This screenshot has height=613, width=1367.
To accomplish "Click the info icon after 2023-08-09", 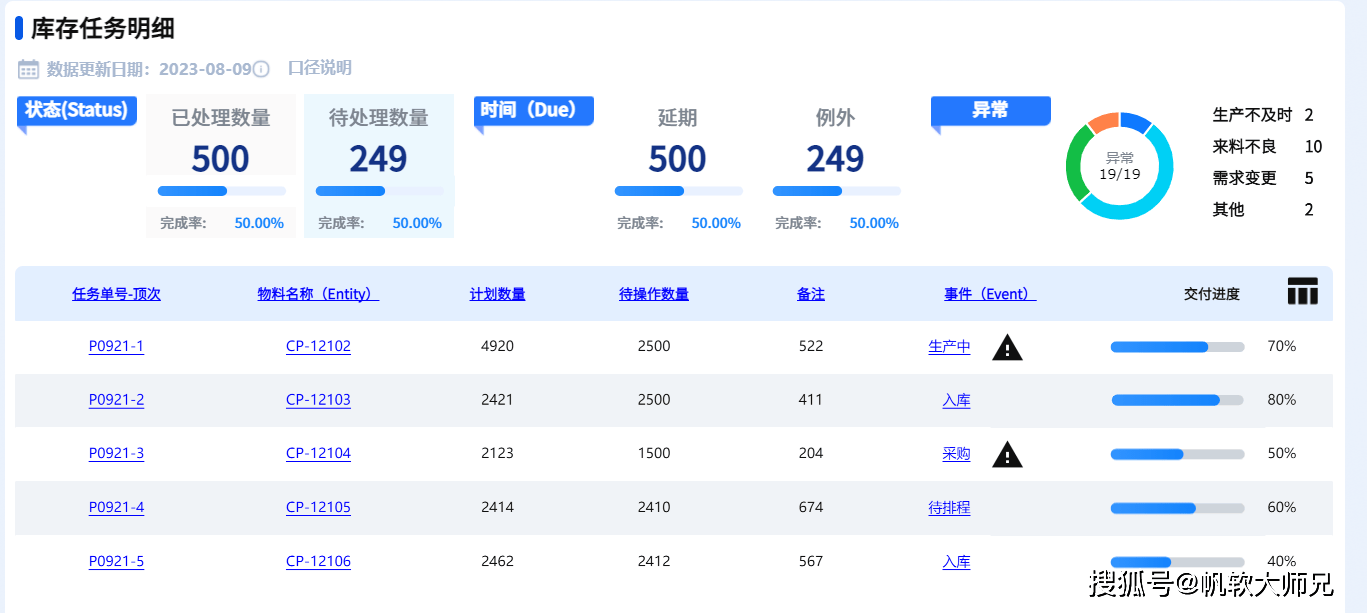I will tap(261, 69).
